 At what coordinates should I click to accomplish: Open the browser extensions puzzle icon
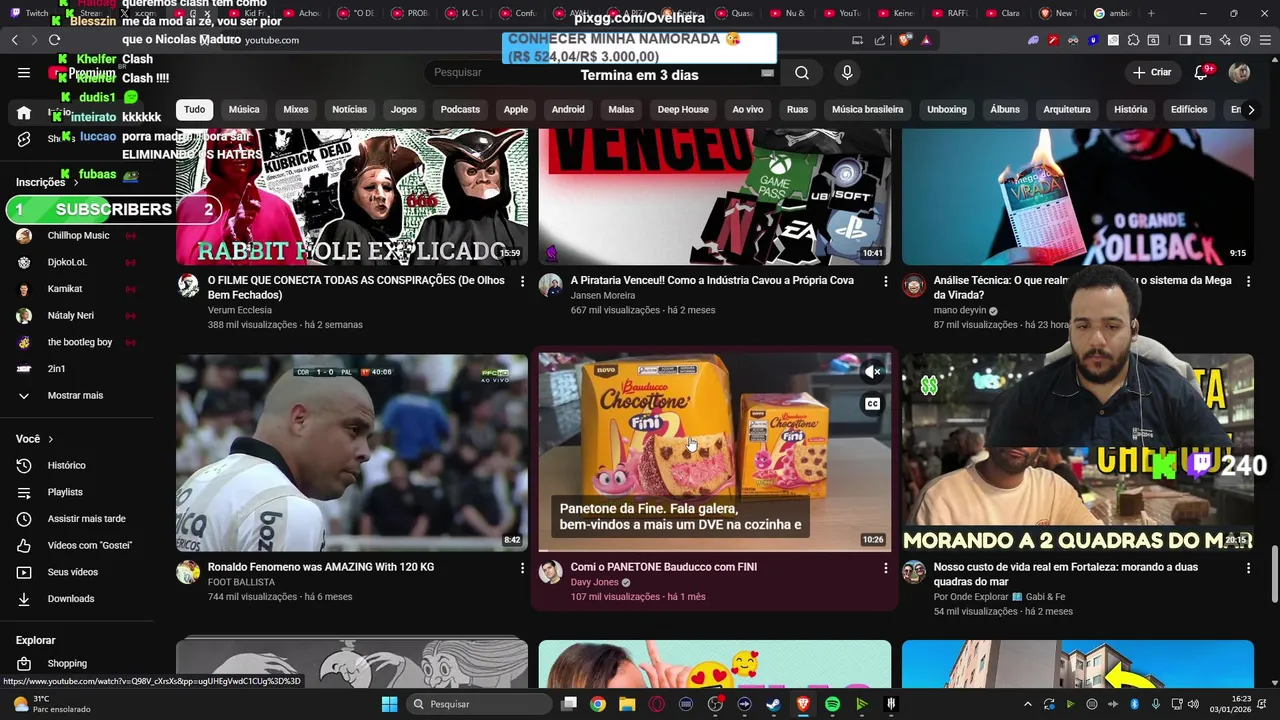pyautogui.click(x=1133, y=40)
